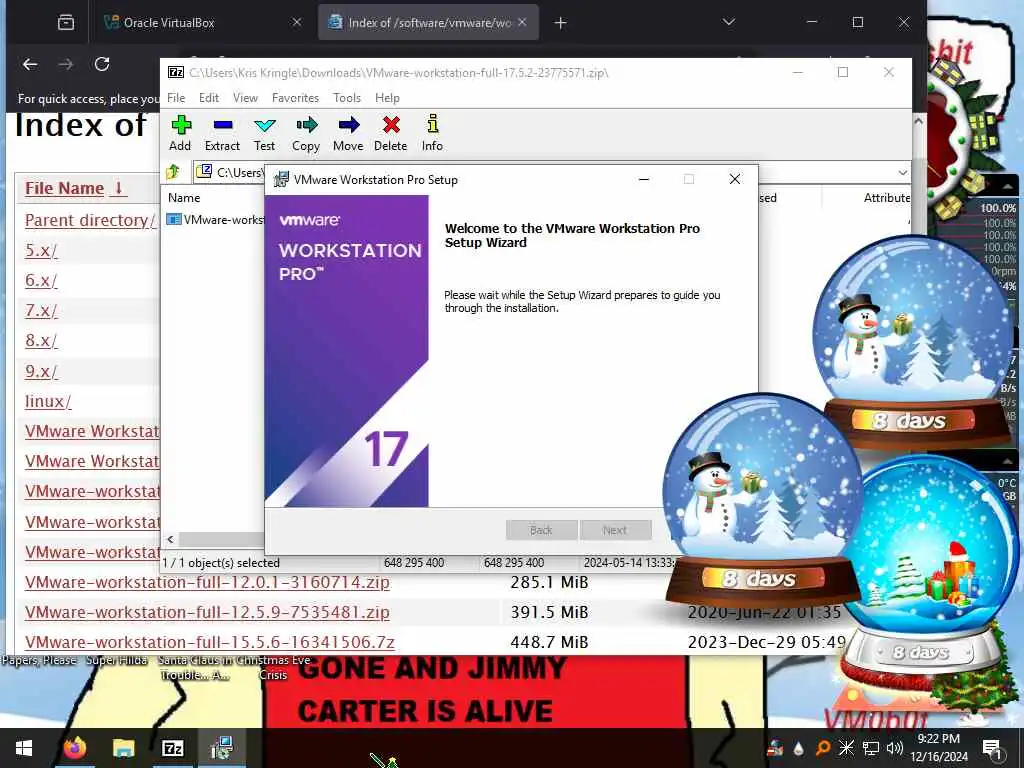Screen dimensions: 1024x768
Task: Open the 7.x/ folder link
Action: click(x=41, y=310)
